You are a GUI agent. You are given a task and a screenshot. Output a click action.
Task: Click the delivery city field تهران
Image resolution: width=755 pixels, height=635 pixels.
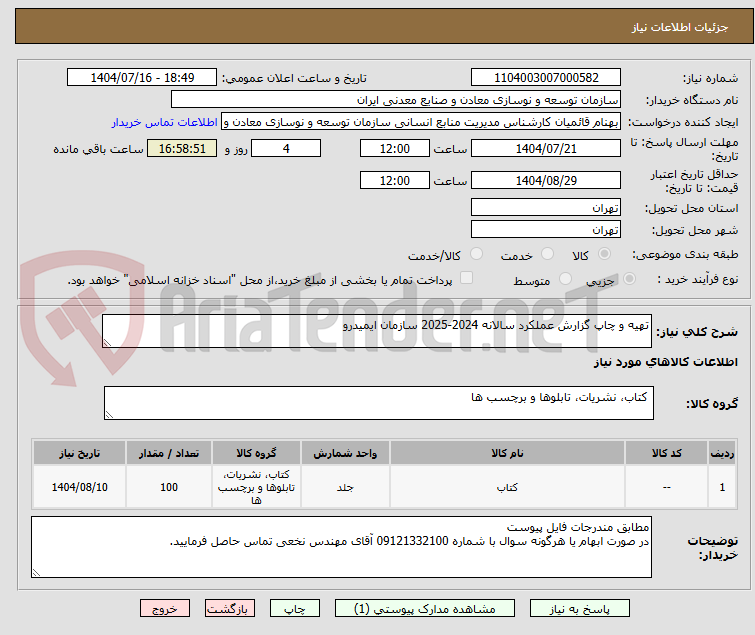pos(546,229)
